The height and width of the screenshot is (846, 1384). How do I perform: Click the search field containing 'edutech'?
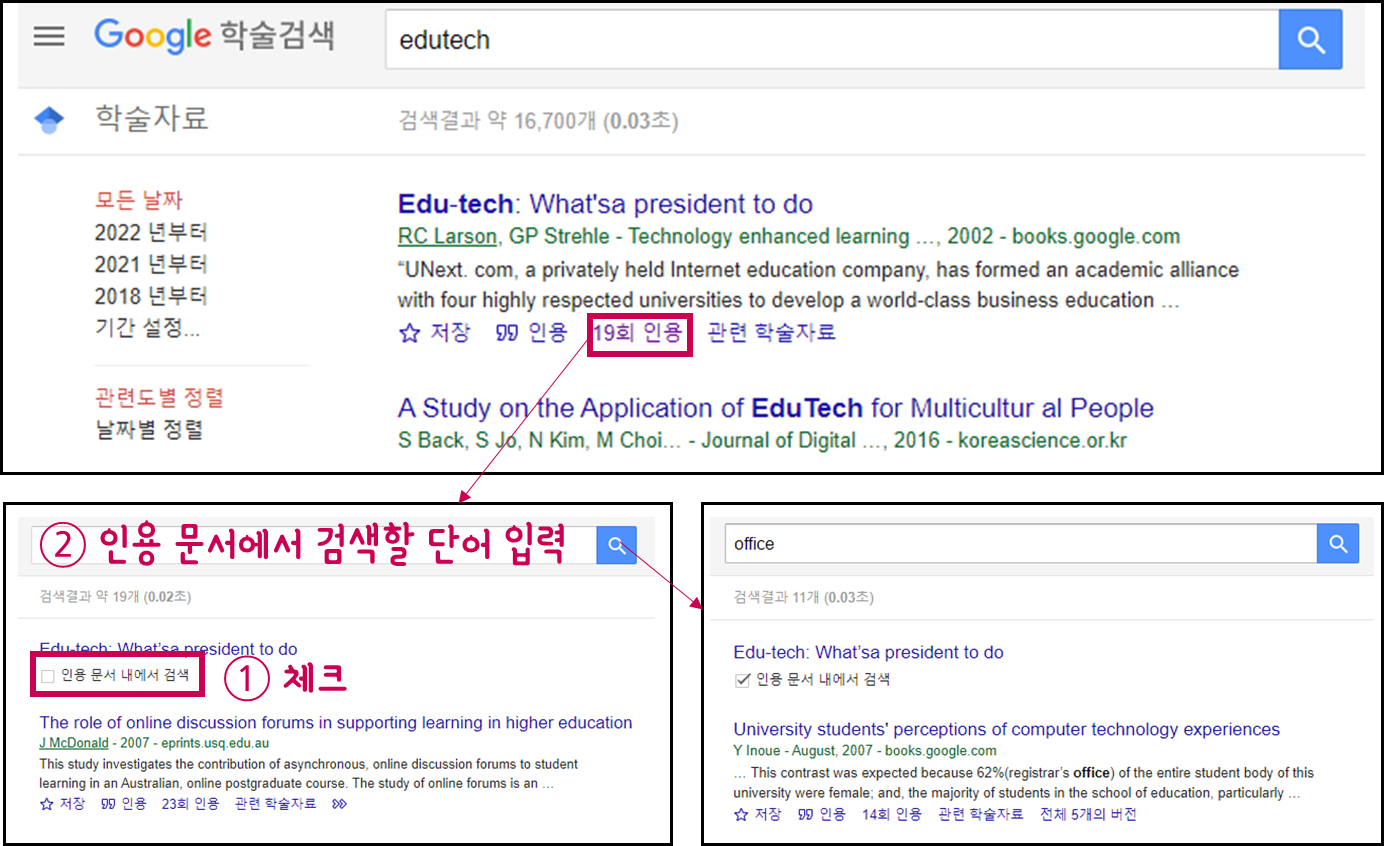[832, 40]
